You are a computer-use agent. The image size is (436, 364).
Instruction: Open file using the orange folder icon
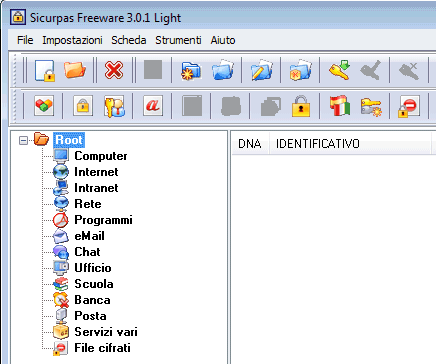75,70
